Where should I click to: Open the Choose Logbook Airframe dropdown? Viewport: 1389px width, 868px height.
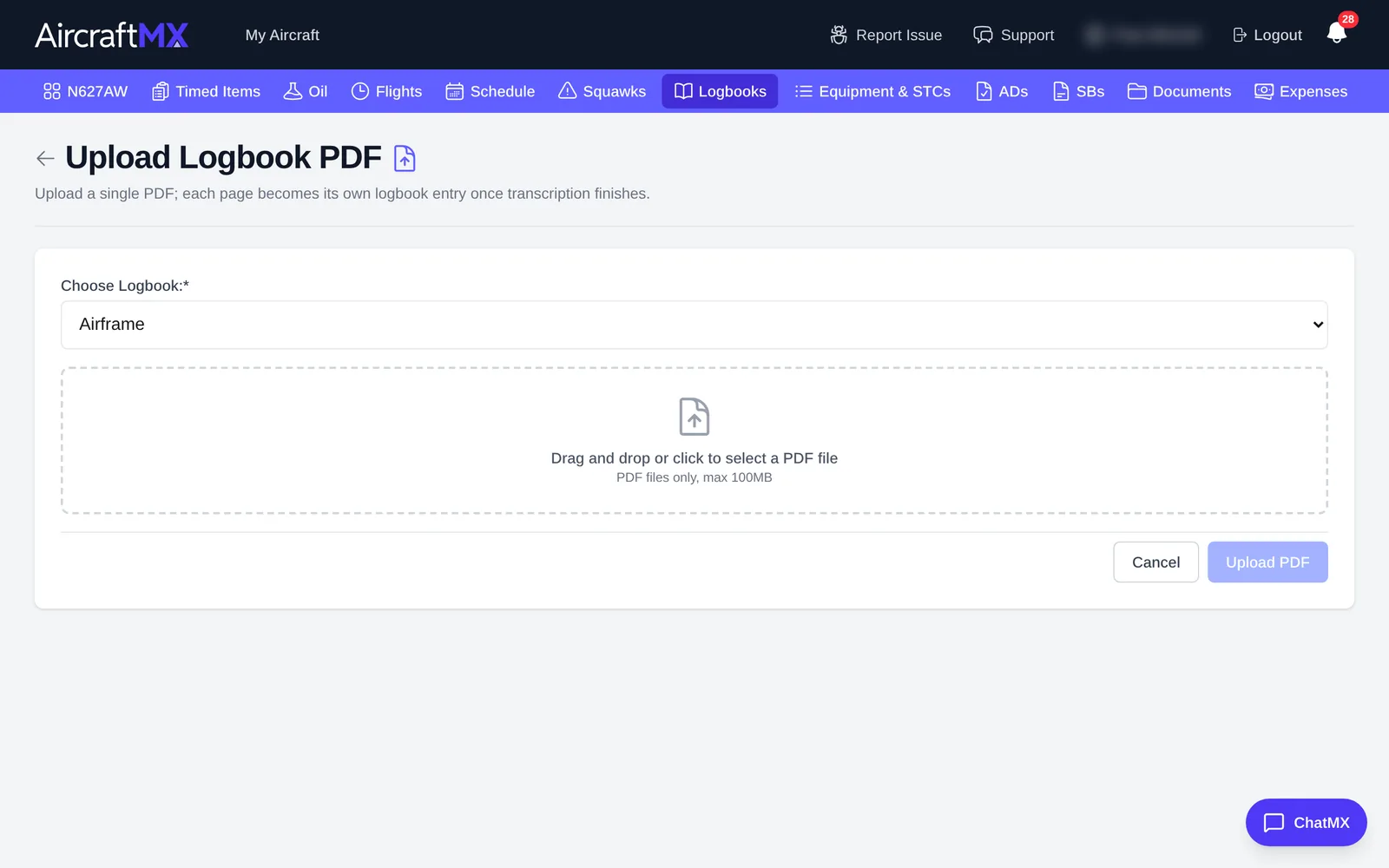[694, 325]
